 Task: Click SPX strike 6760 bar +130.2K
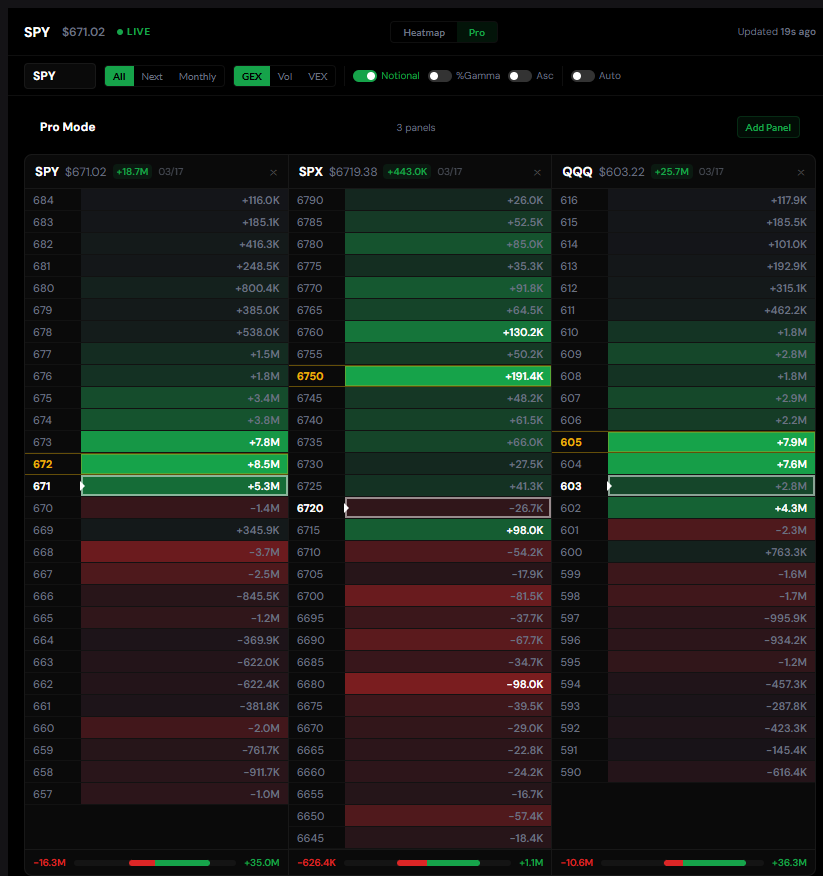click(x=448, y=332)
